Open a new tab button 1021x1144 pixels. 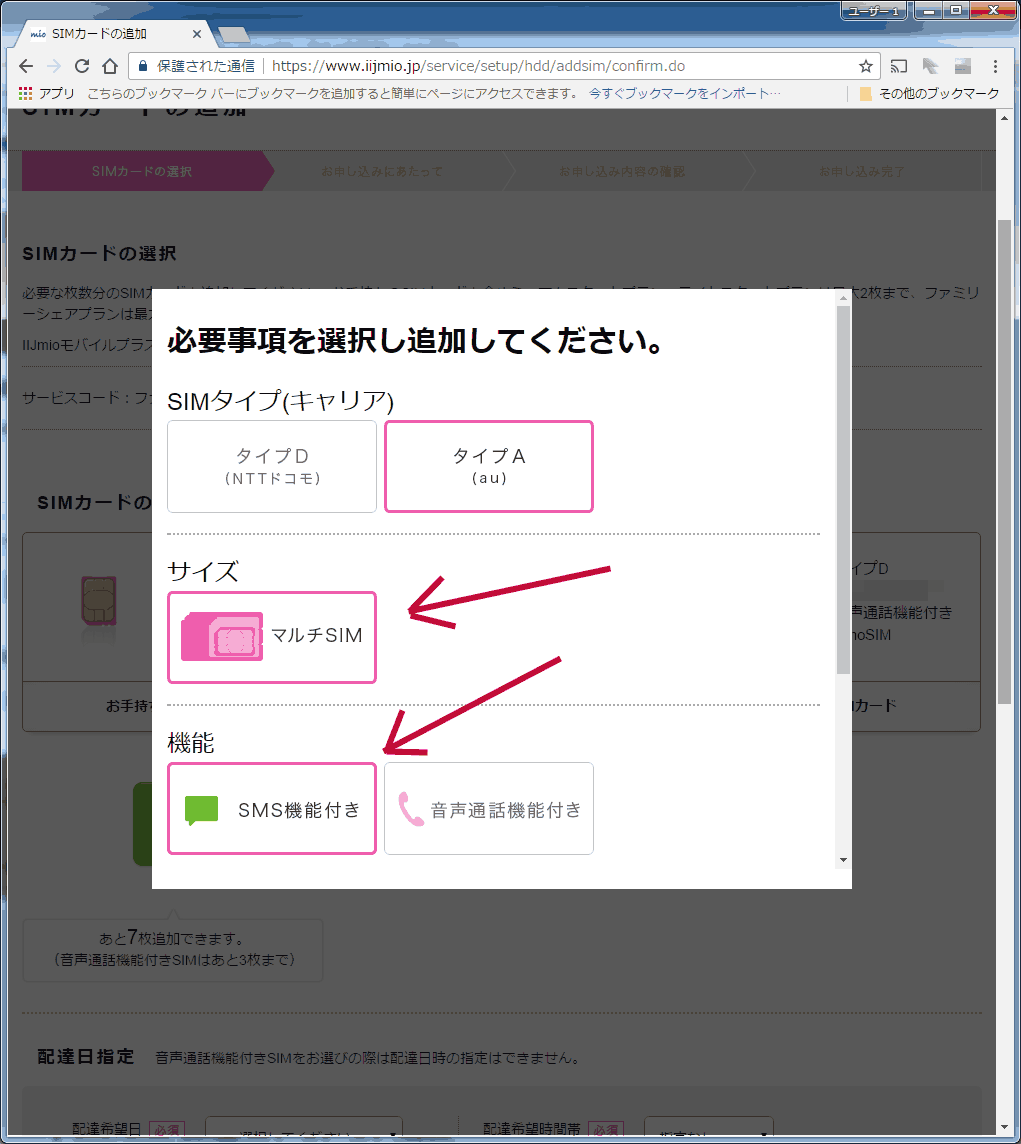pyautogui.click(x=233, y=35)
